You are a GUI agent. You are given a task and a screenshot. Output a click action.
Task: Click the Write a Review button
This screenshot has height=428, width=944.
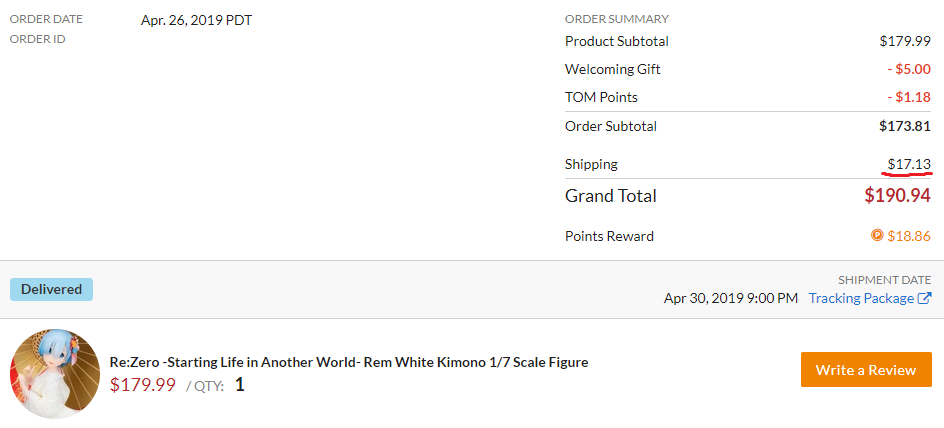[x=866, y=370]
